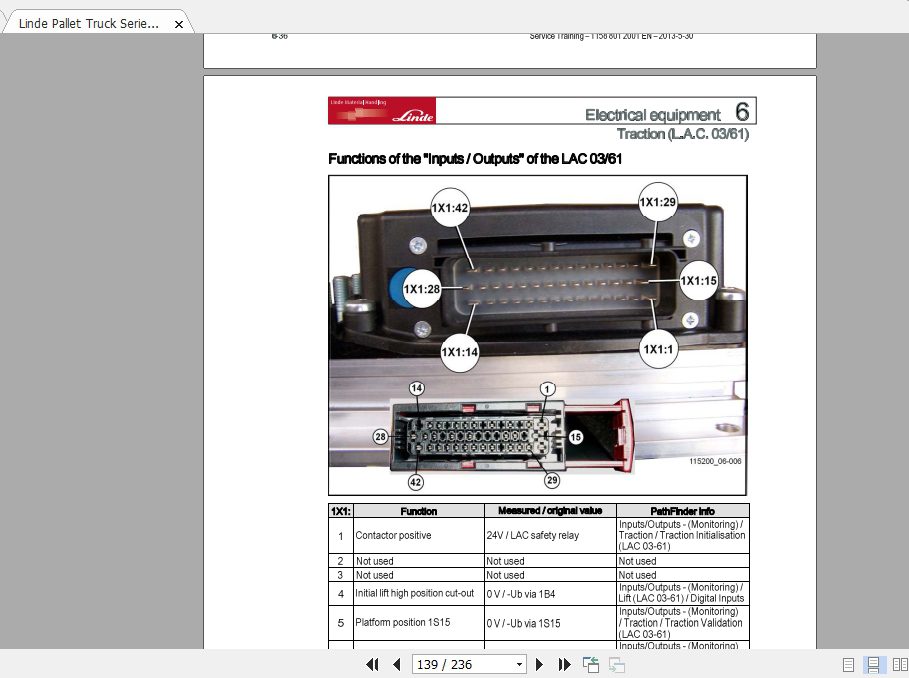
Task: Click the 'Electrical equipment' header text
Action: click(x=652, y=115)
